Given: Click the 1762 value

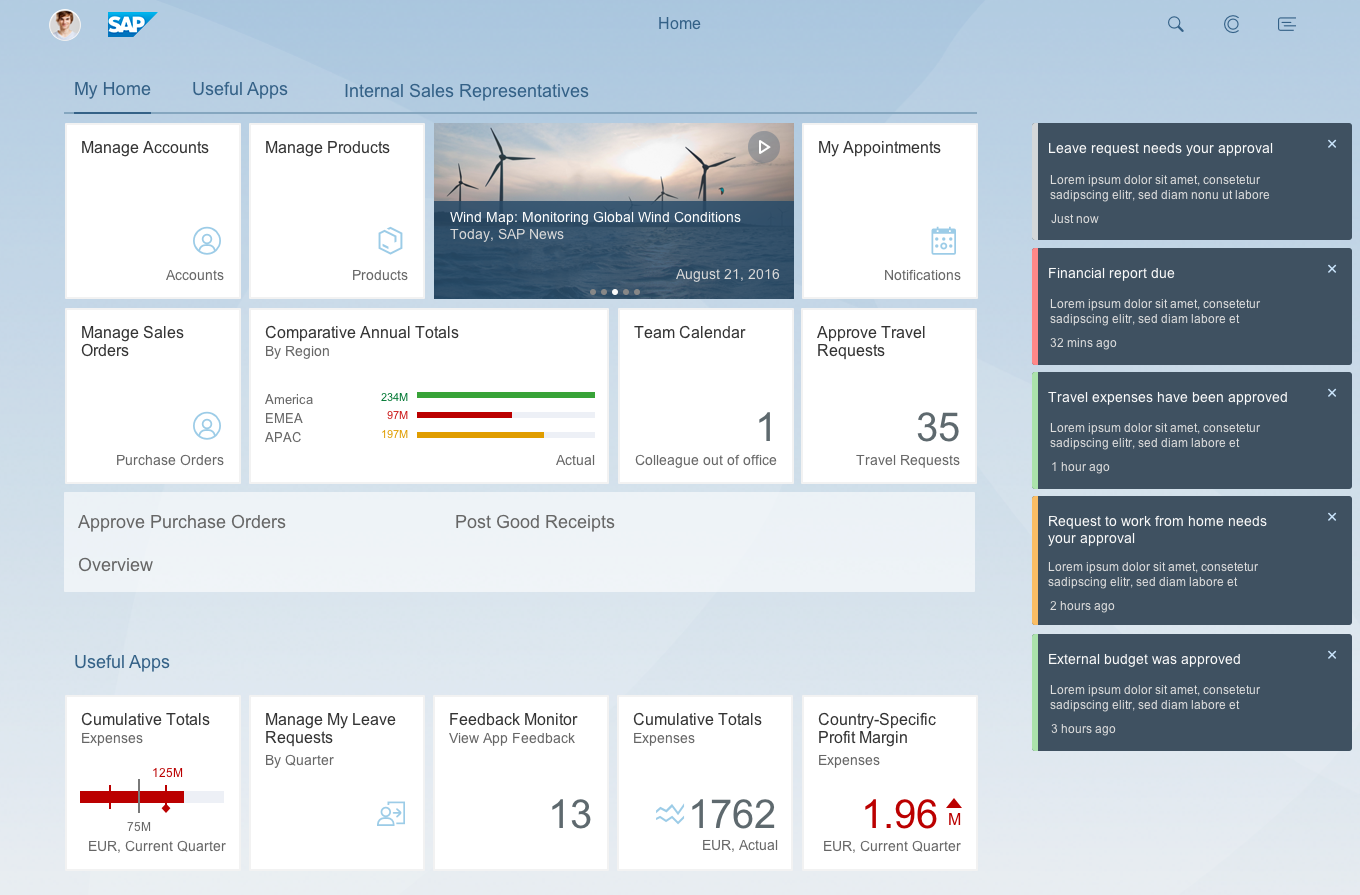Looking at the screenshot, I should [x=733, y=814].
